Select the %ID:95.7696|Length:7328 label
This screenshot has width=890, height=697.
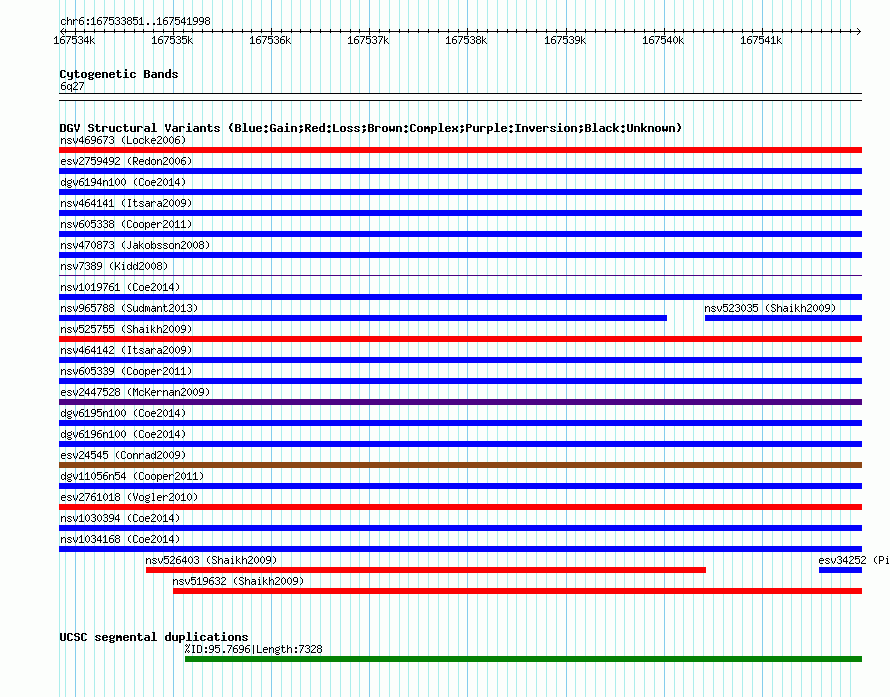(x=254, y=649)
